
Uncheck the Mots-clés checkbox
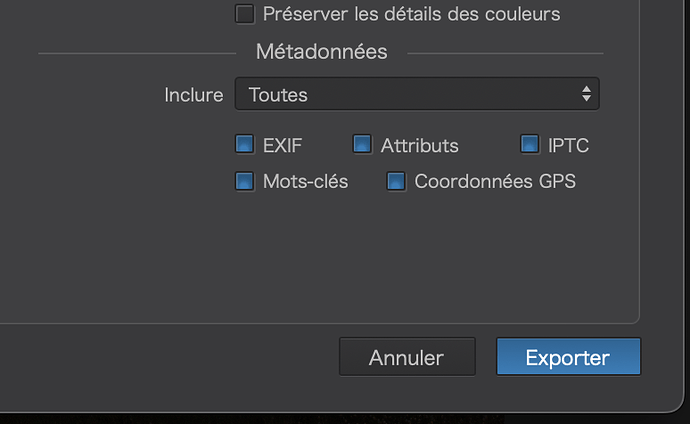[x=245, y=181]
